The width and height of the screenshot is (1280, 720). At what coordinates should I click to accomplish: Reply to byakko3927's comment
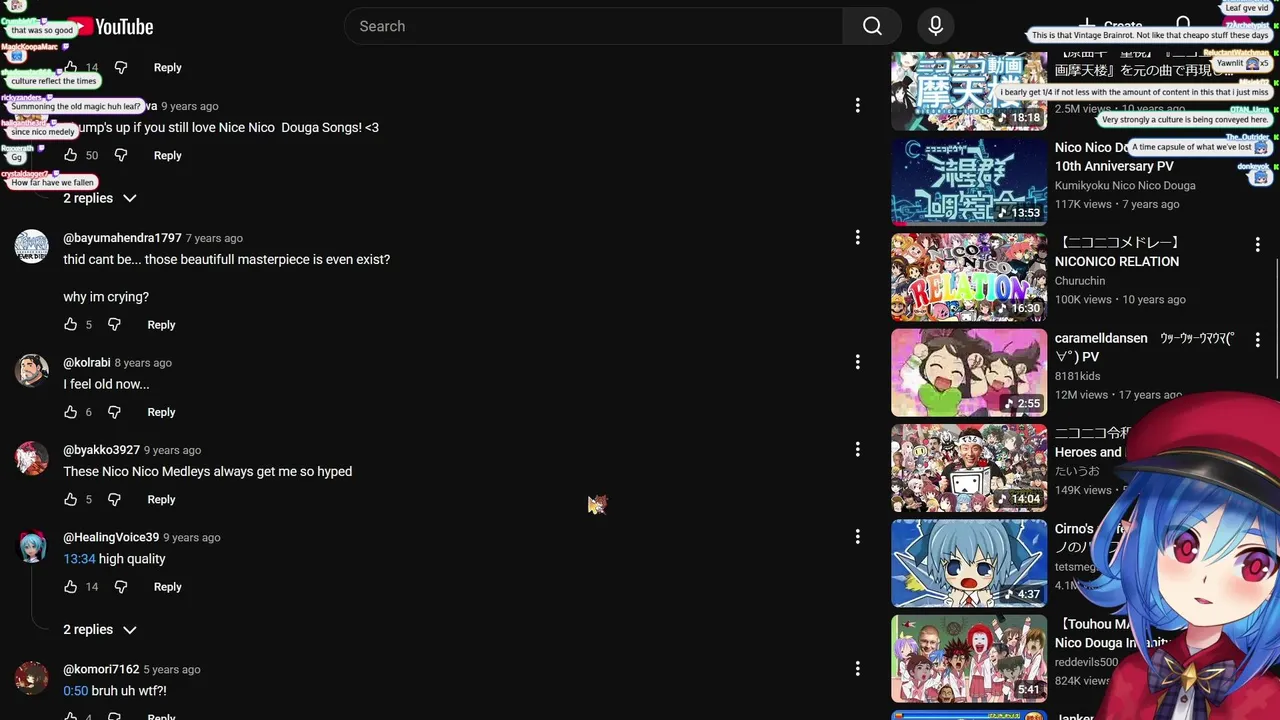pos(161,499)
